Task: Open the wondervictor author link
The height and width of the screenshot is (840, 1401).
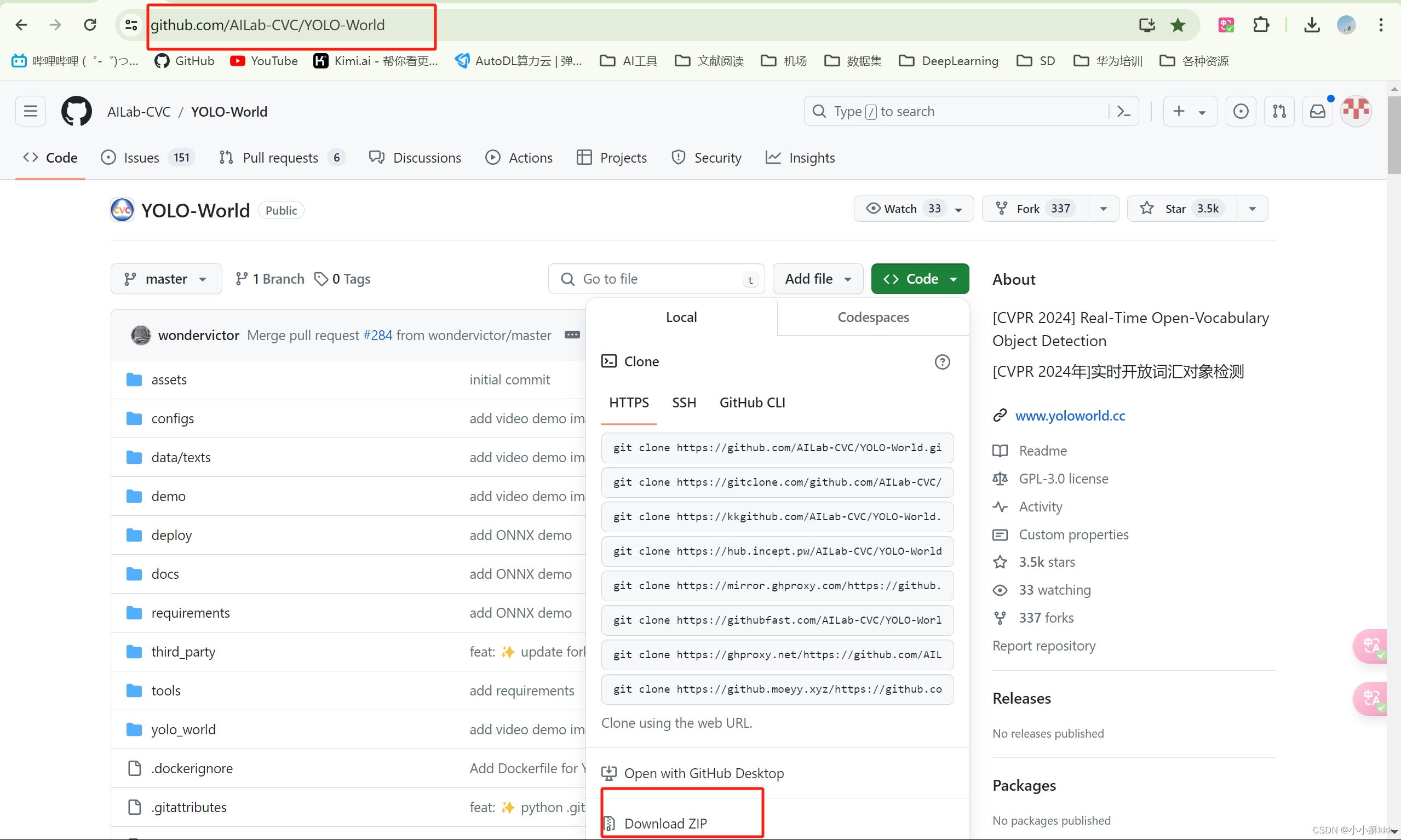Action: [199, 335]
